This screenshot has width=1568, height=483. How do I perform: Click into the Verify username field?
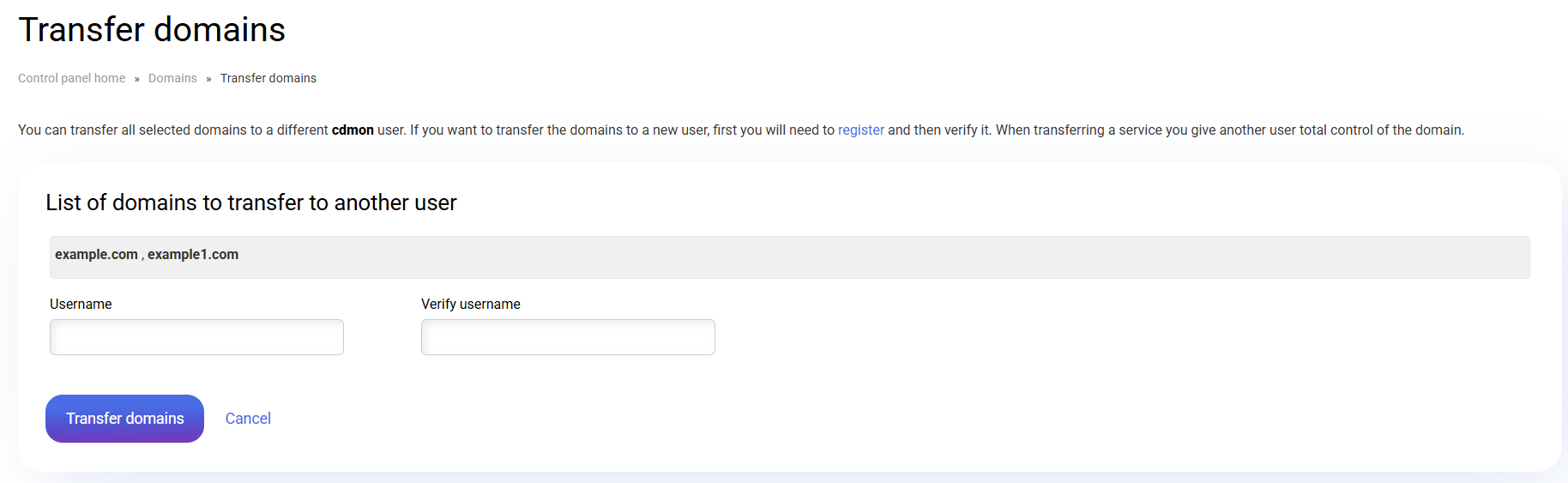(x=568, y=337)
